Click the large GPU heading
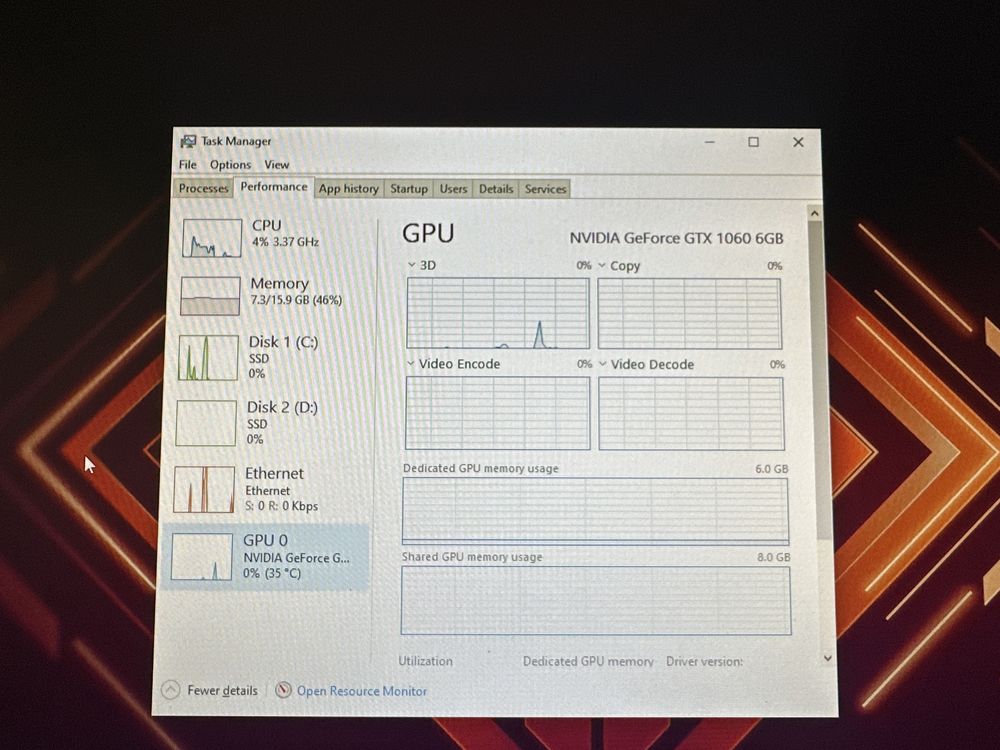 [428, 233]
